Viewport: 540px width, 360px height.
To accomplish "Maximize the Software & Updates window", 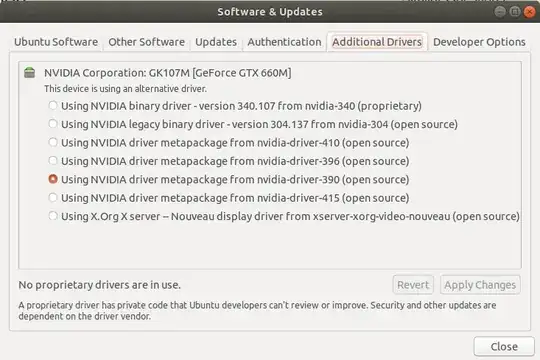I will (x=515, y=12).
